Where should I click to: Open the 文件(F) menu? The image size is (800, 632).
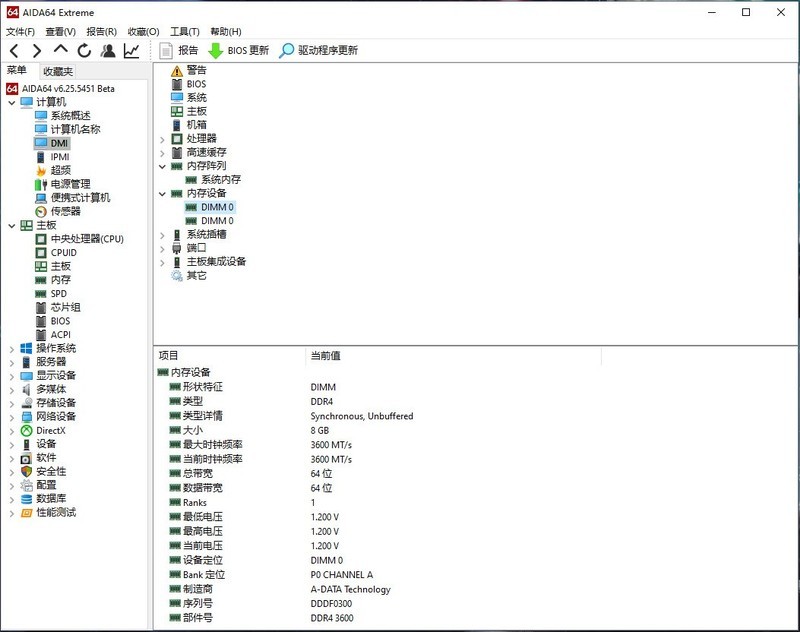(x=20, y=32)
